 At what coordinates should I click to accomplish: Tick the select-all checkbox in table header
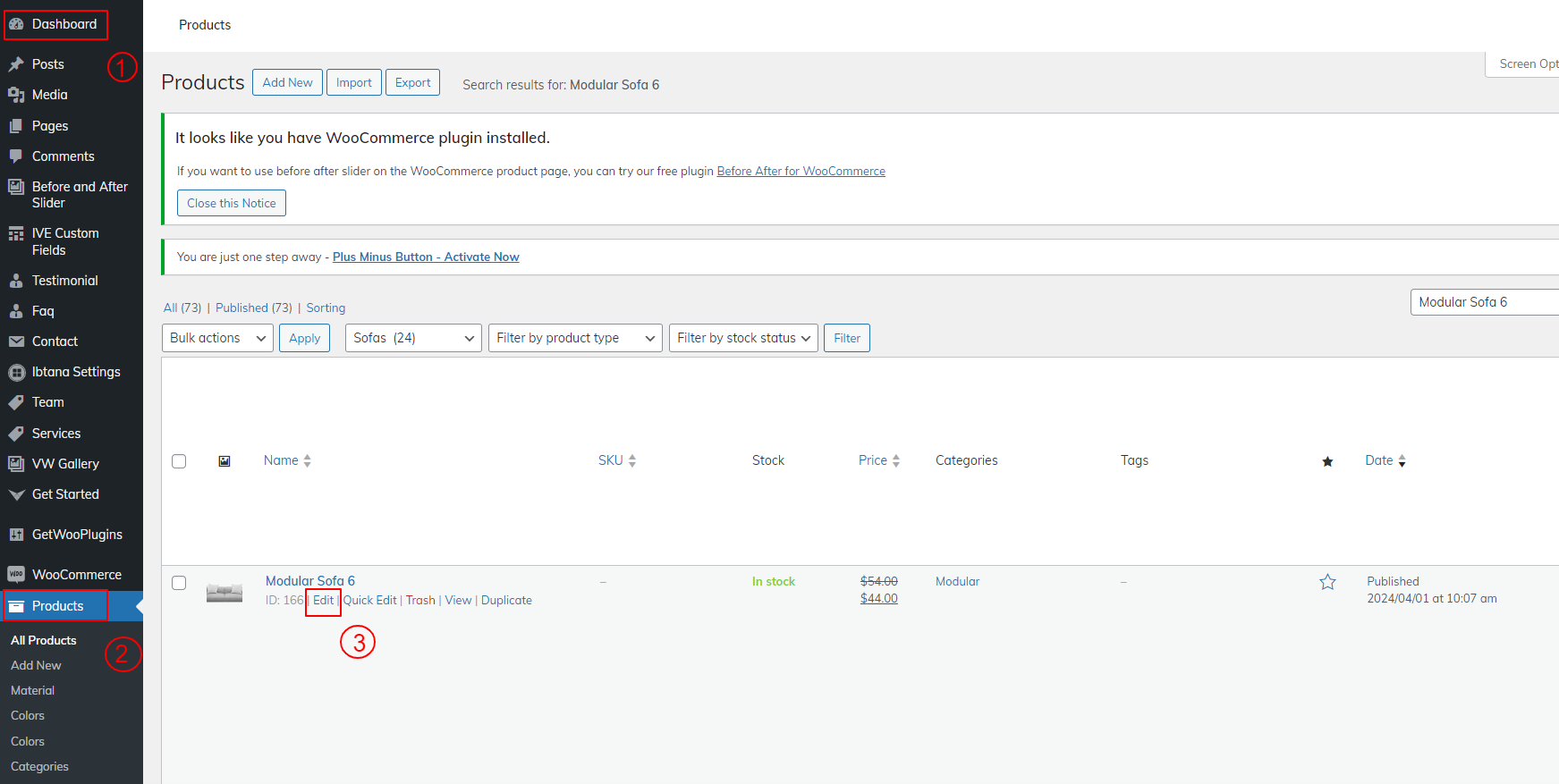(x=179, y=461)
